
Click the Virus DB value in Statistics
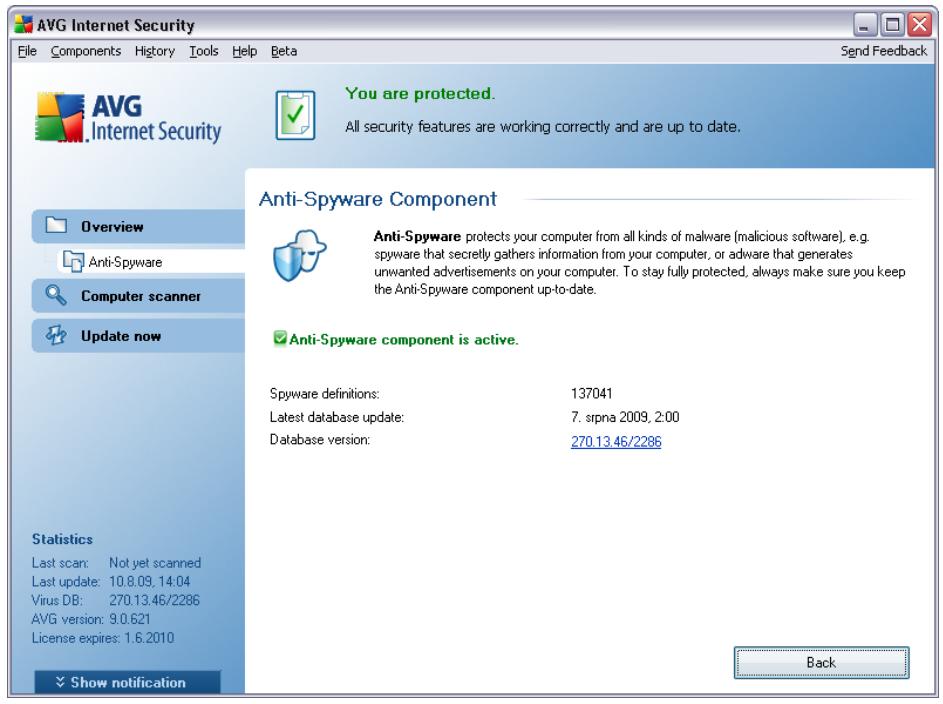[x=154, y=601]
